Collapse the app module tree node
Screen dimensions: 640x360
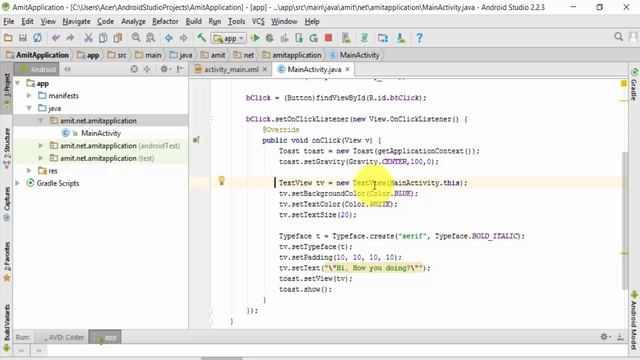coord(18,83)
